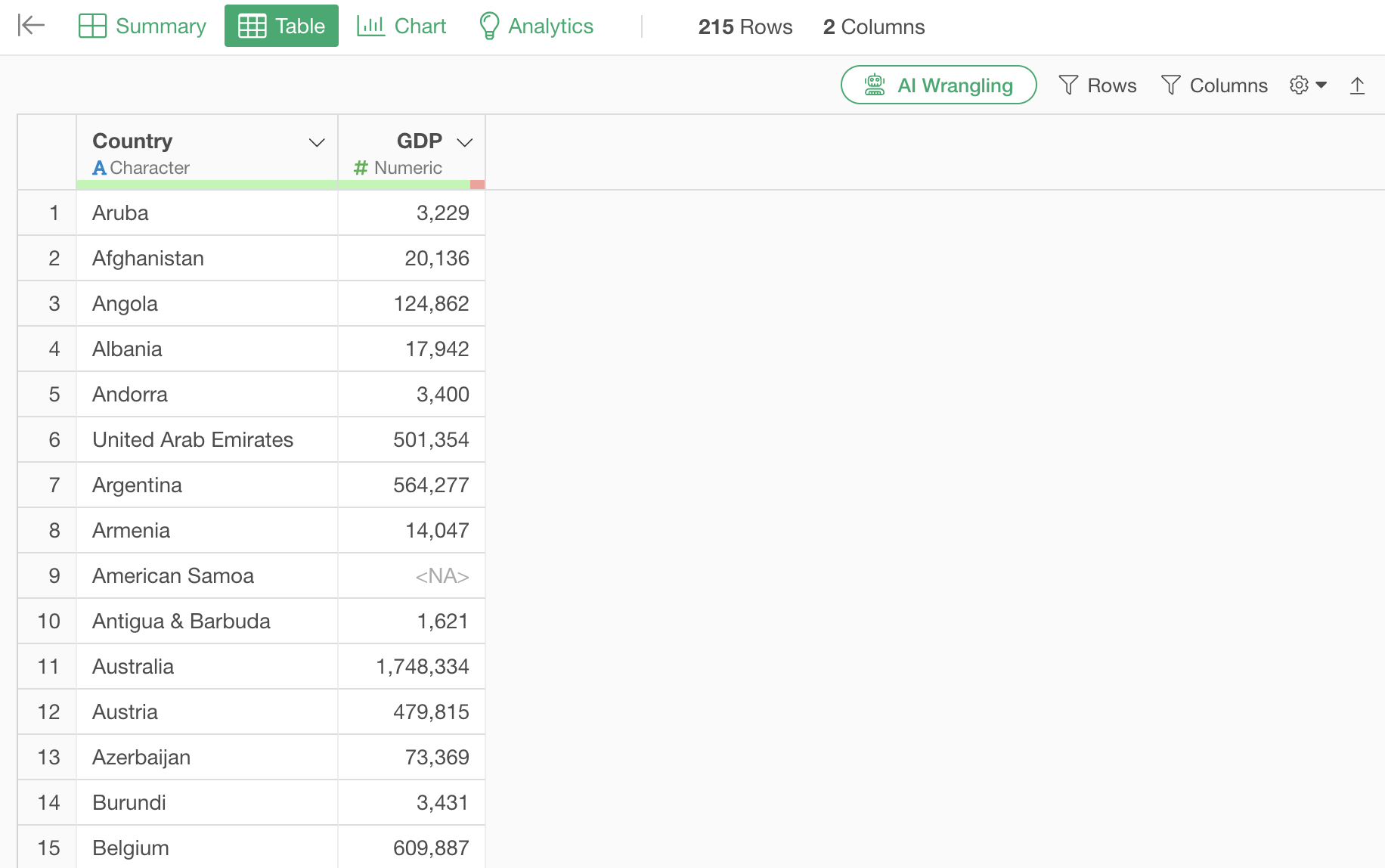Screen dimensions: 1385x868
Task: Click the Rows funnel icon
Action: click(1068, 85)
